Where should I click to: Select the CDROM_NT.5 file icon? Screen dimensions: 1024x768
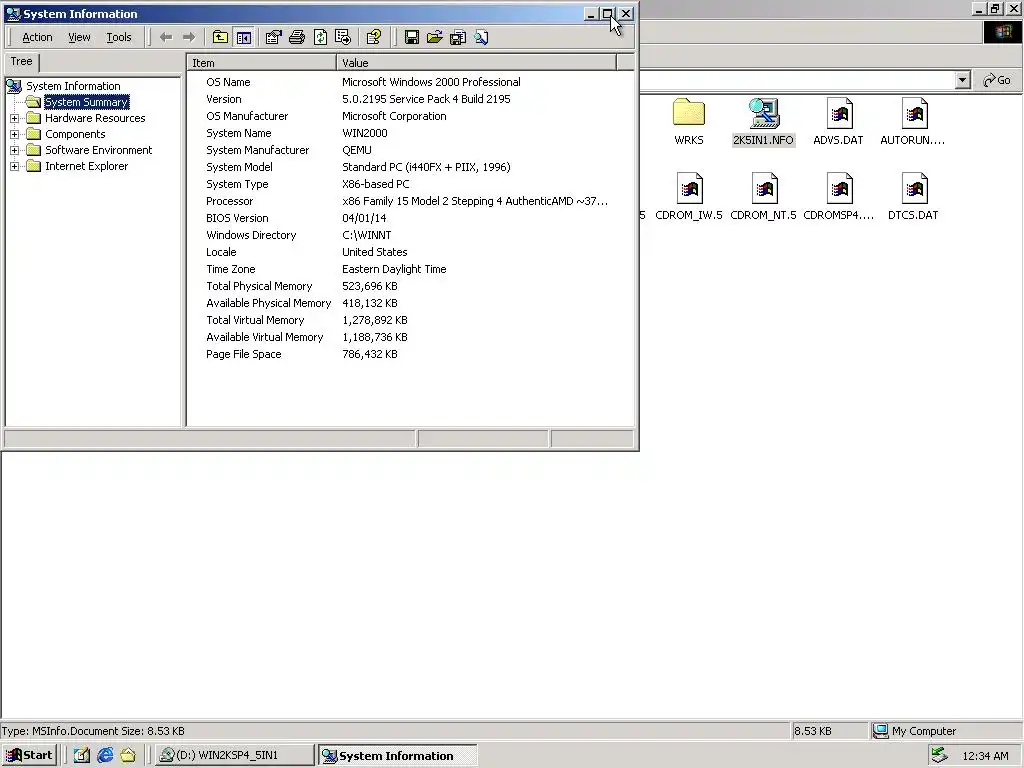[x=763, y=197]
